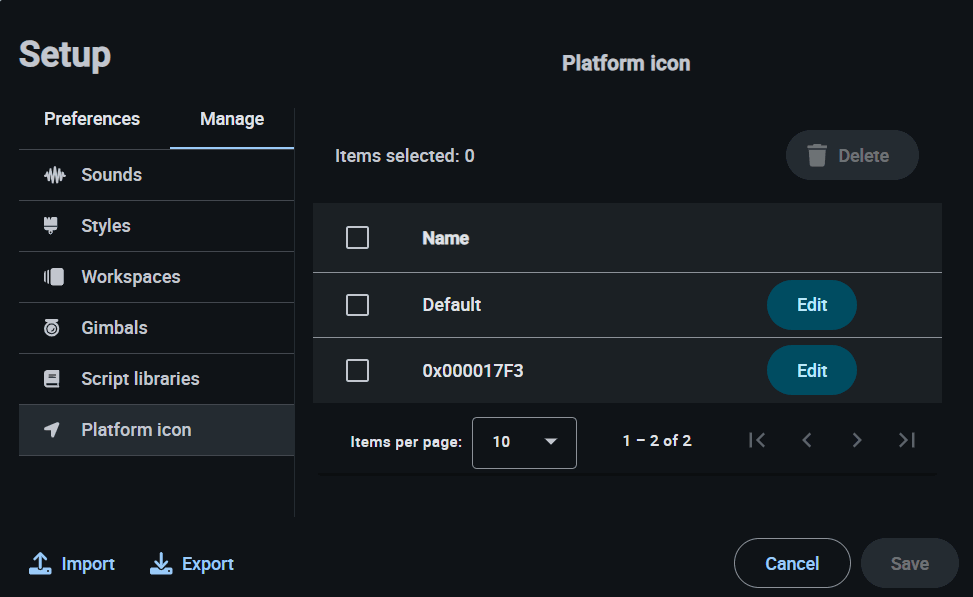The width and height of the screenshot is (973, 597).
Task: Open the Items per page dropdown
Action: pyautogui.click(x=524, y=442)
